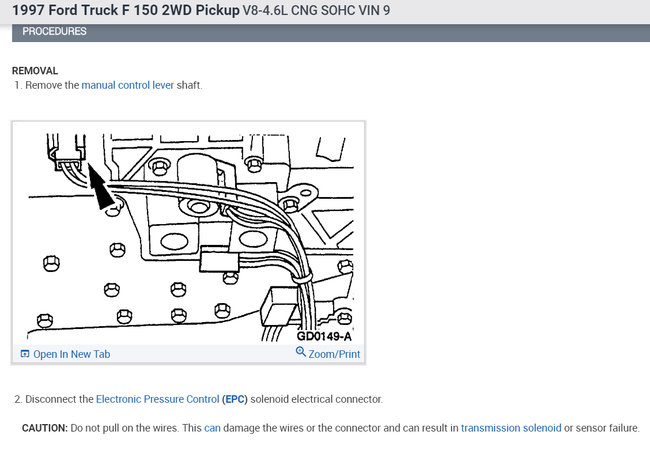The width and height of the screenshot is (650, 450).
Task: Click the Open In New Tab link
Action: 72,354
